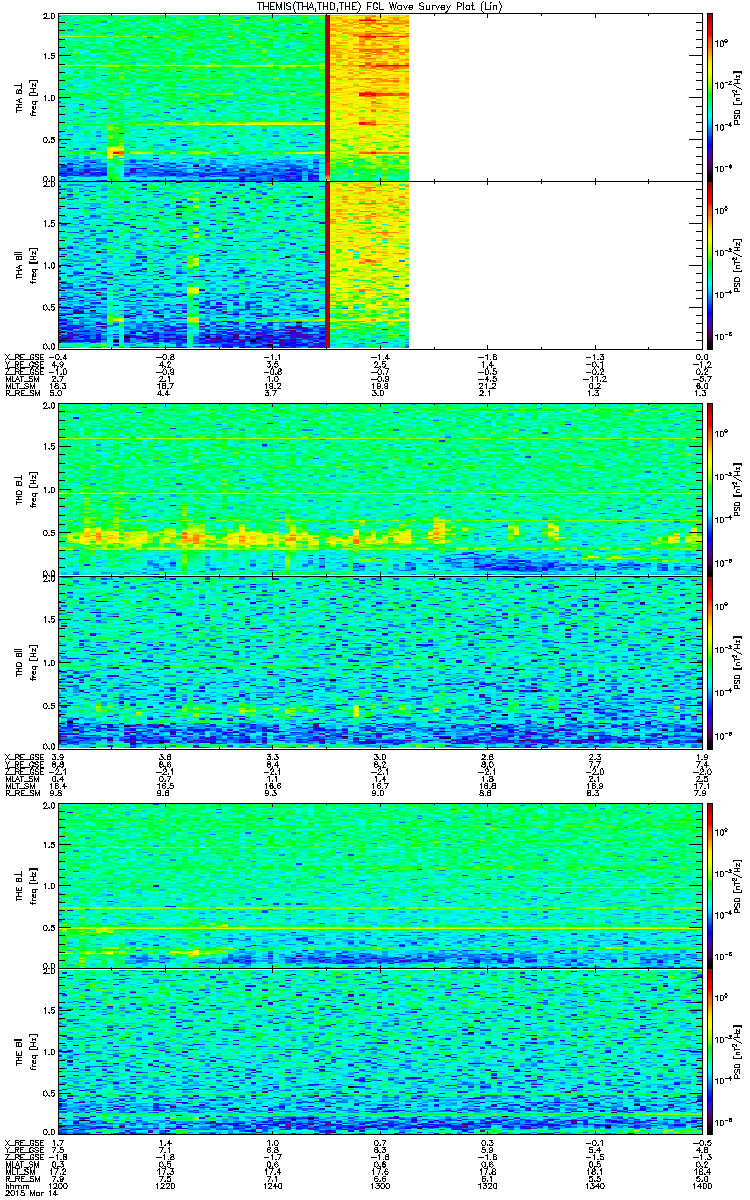Click the THD B-parallel spectrogram panel
This screenshot has height=1200, width=750.
pyautogui.click(x=380, y=661)
